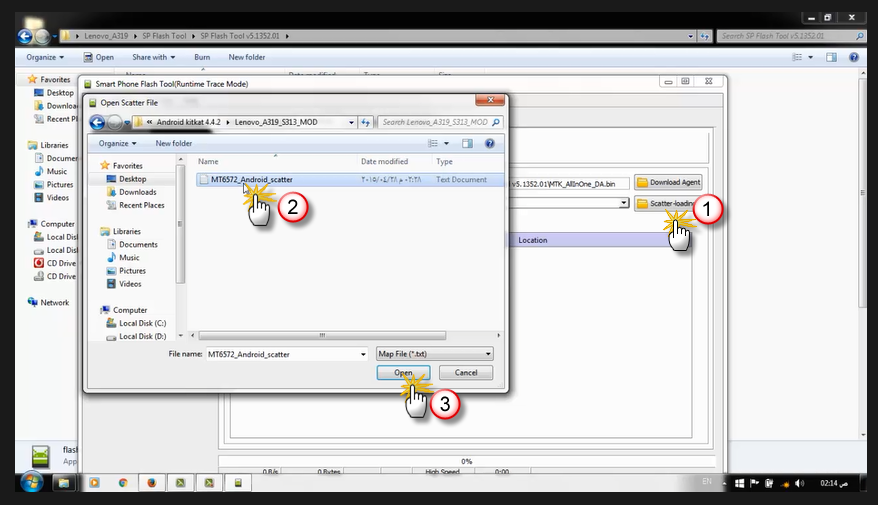The image size is (878, 505).
Task: Select Desktop in the dialog's Favorites
Action: click(132, 179)
